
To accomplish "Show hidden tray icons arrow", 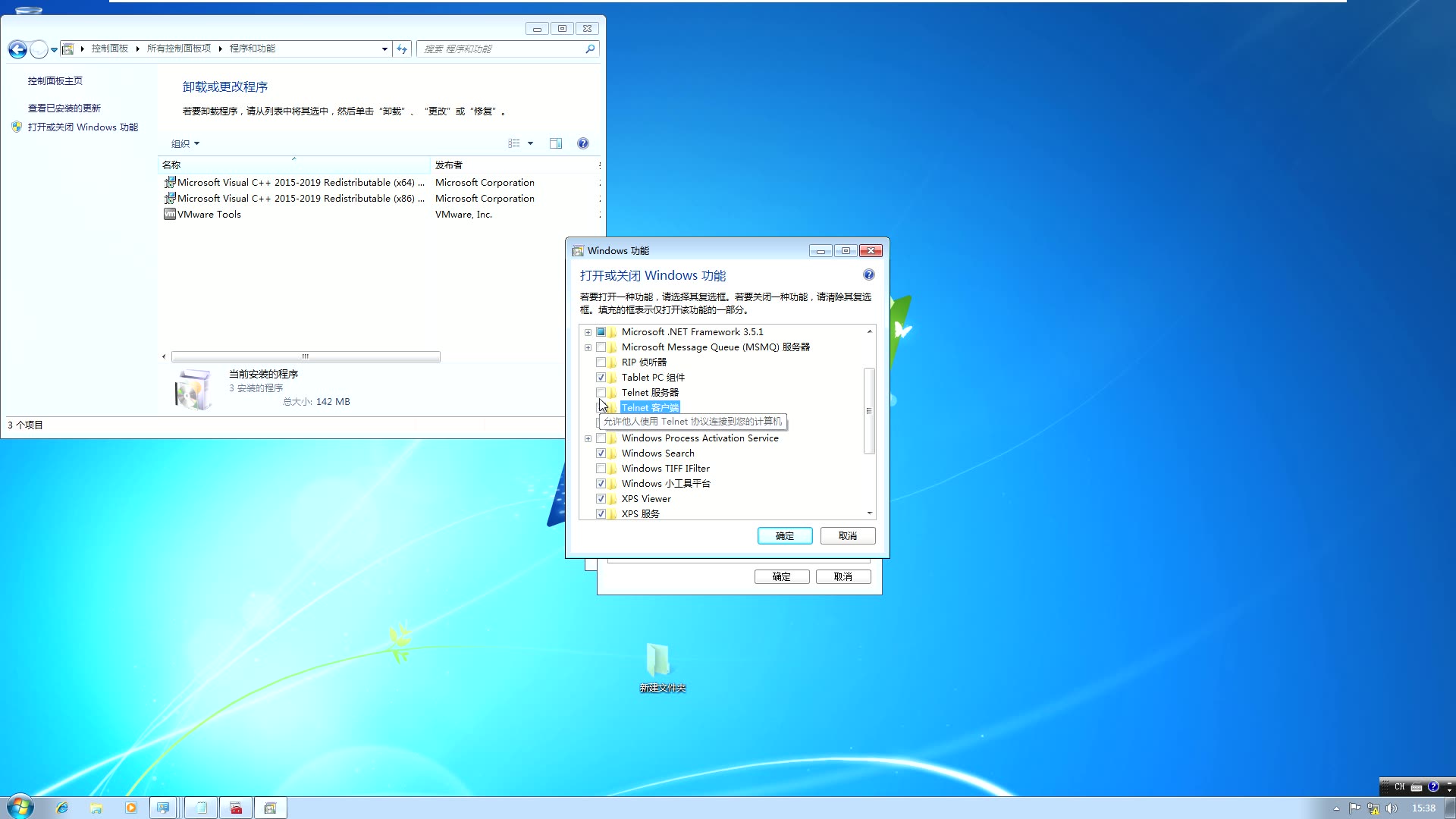I will pos(1336,808).
